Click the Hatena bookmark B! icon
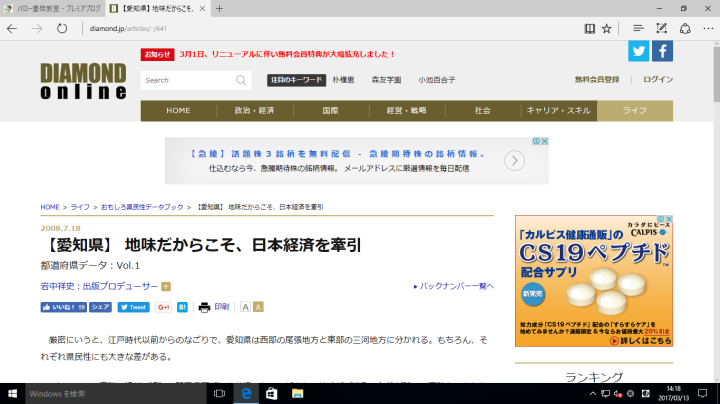720x404 pixels. tap(183, 307)
